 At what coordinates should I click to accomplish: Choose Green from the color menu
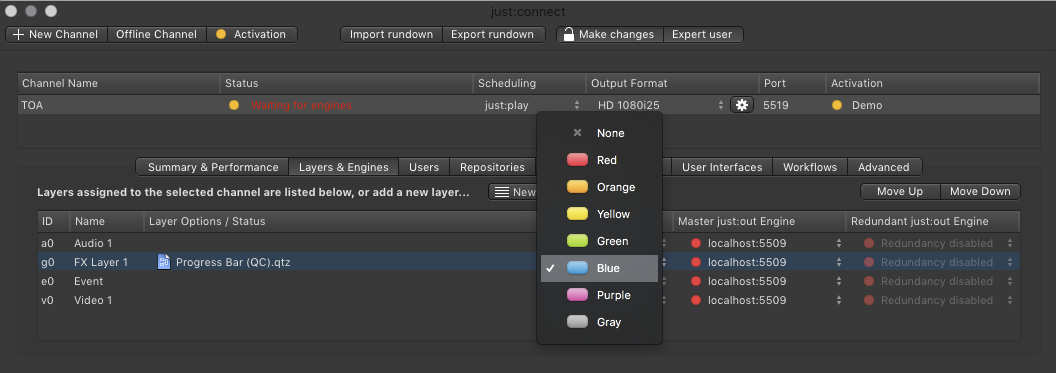click(599, 241)
